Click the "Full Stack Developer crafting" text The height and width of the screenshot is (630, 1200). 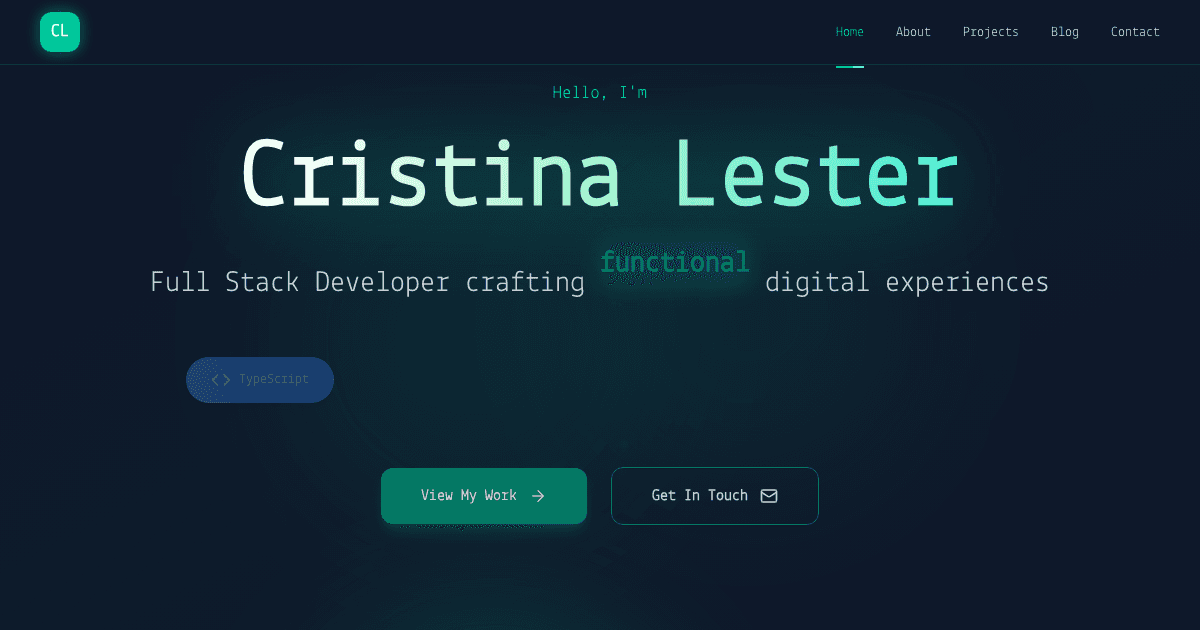pos(367,282)
